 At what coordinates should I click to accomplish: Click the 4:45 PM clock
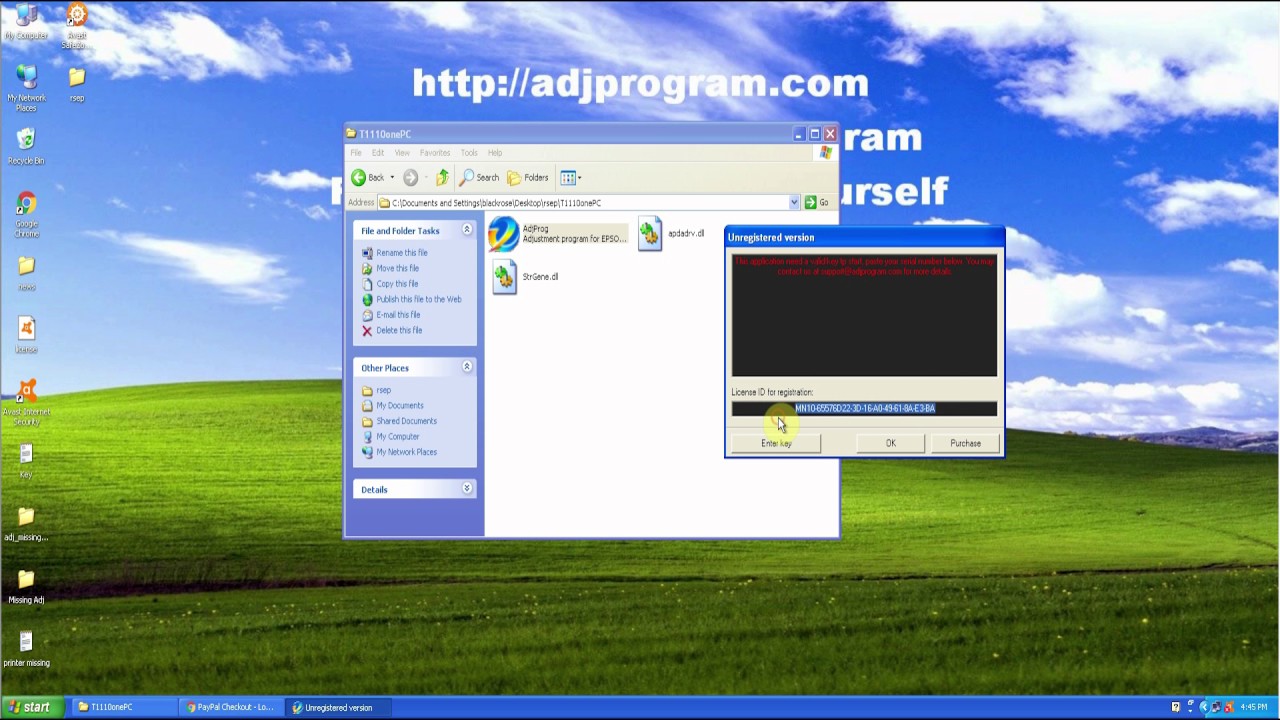pyautogui.click(x=1254, y=707)
